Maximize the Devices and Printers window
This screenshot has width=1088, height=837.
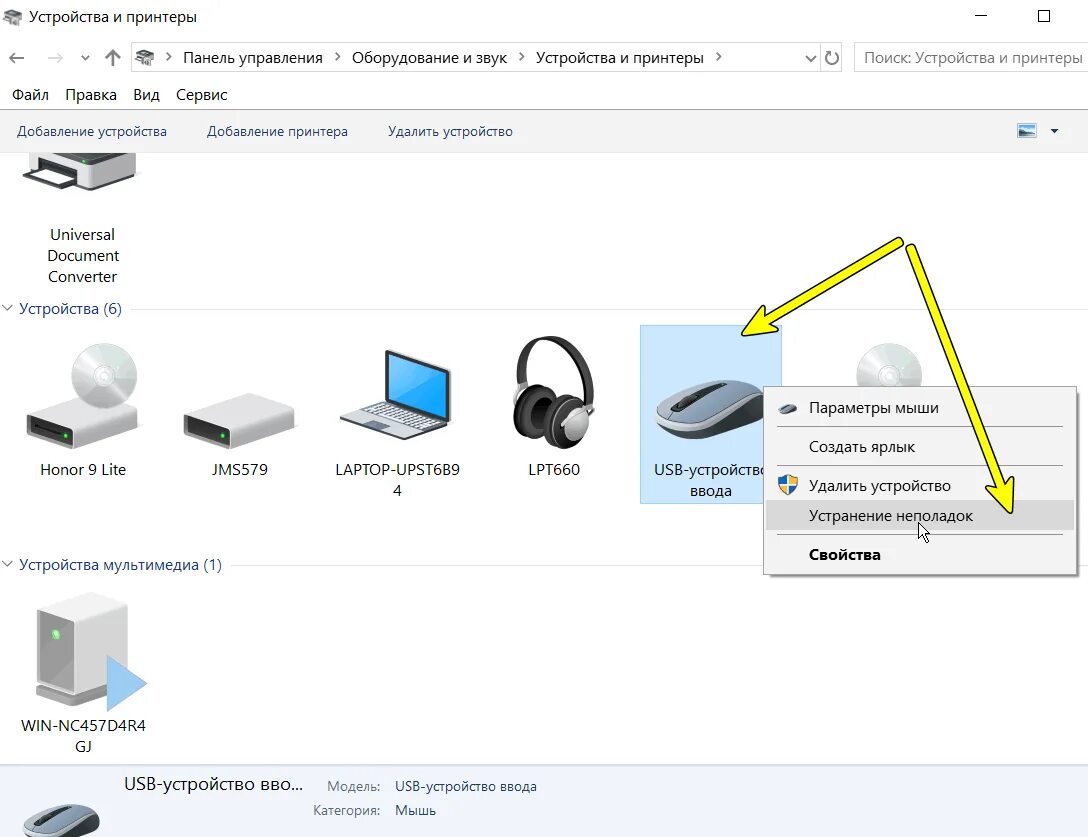click(x=1044, y=16)
